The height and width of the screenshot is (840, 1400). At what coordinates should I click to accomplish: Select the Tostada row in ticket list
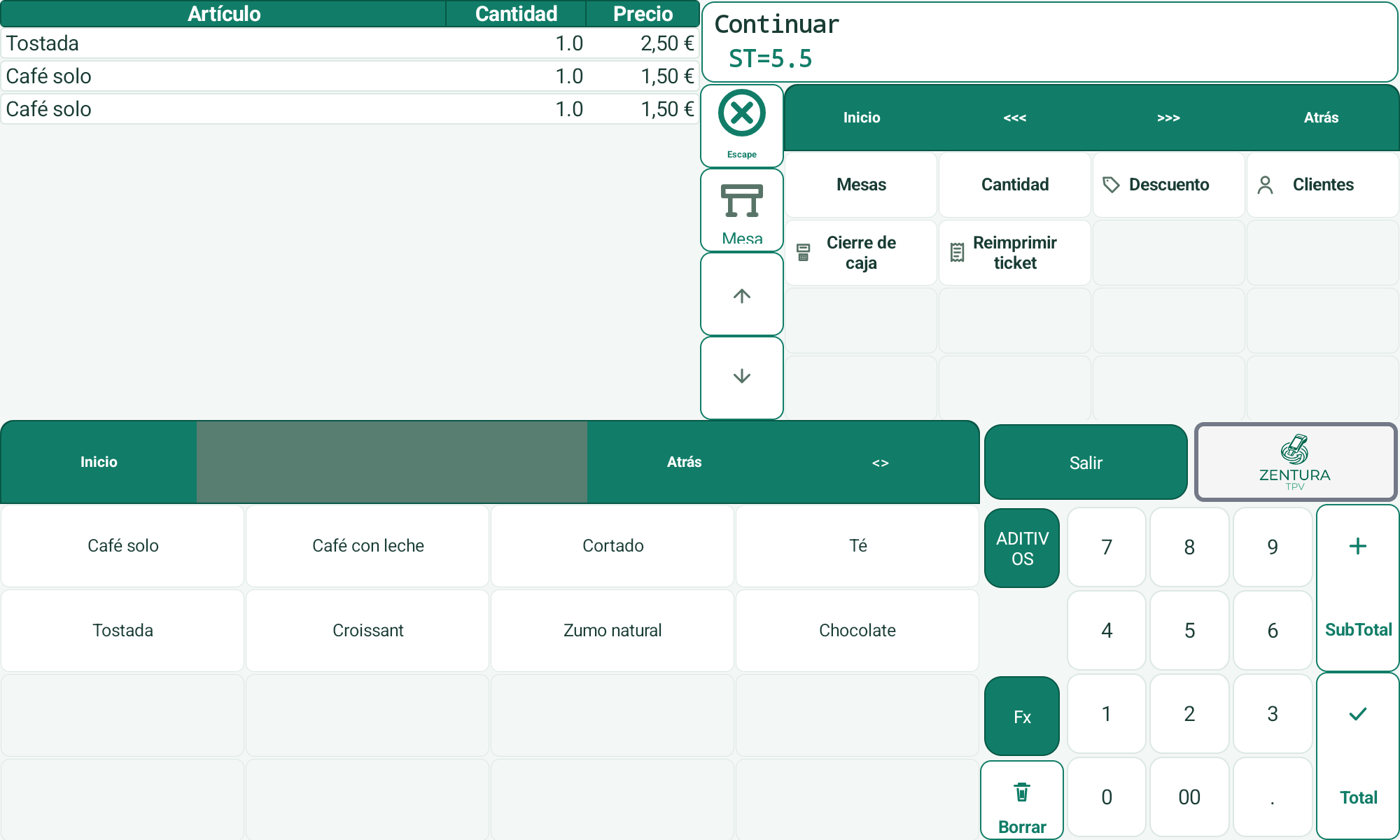click(x=350, y=43)
